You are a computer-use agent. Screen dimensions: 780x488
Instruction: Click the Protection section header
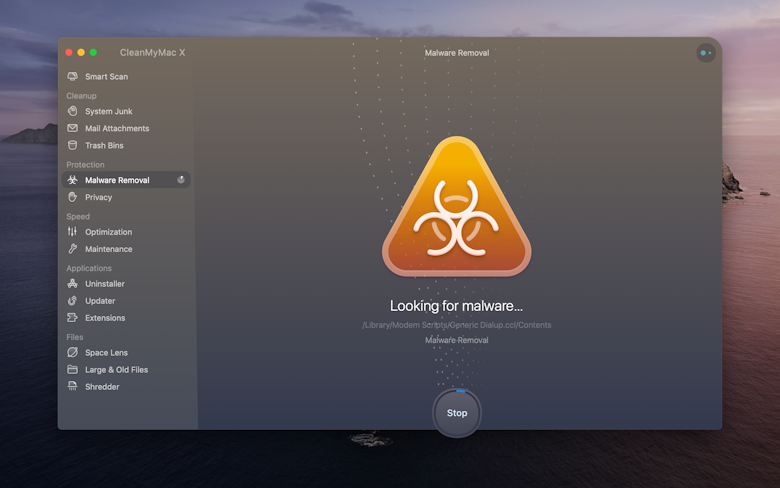(85, 164)
